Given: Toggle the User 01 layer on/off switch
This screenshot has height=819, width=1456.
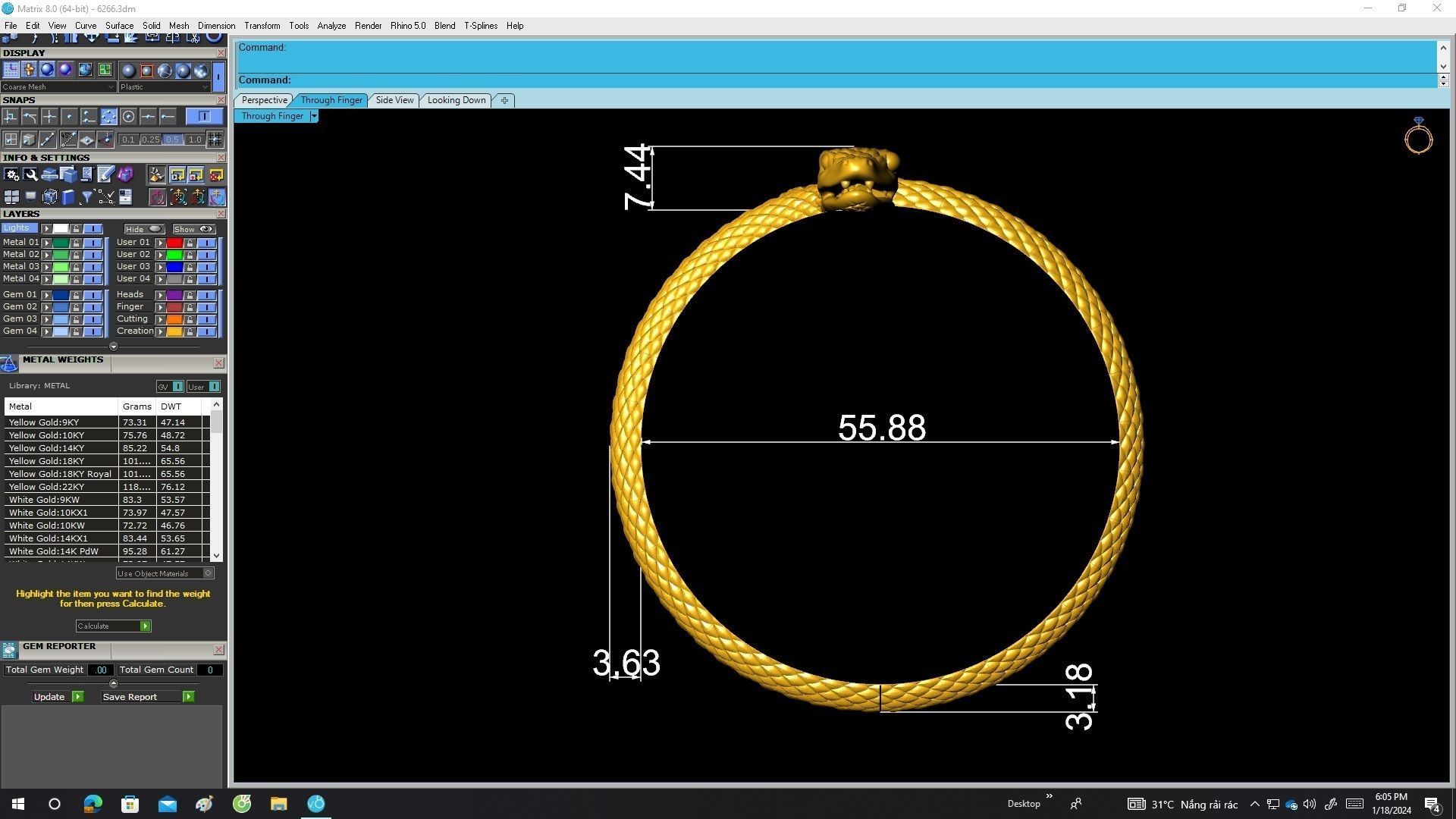Looking at the screenshot, I should [206, 243].
